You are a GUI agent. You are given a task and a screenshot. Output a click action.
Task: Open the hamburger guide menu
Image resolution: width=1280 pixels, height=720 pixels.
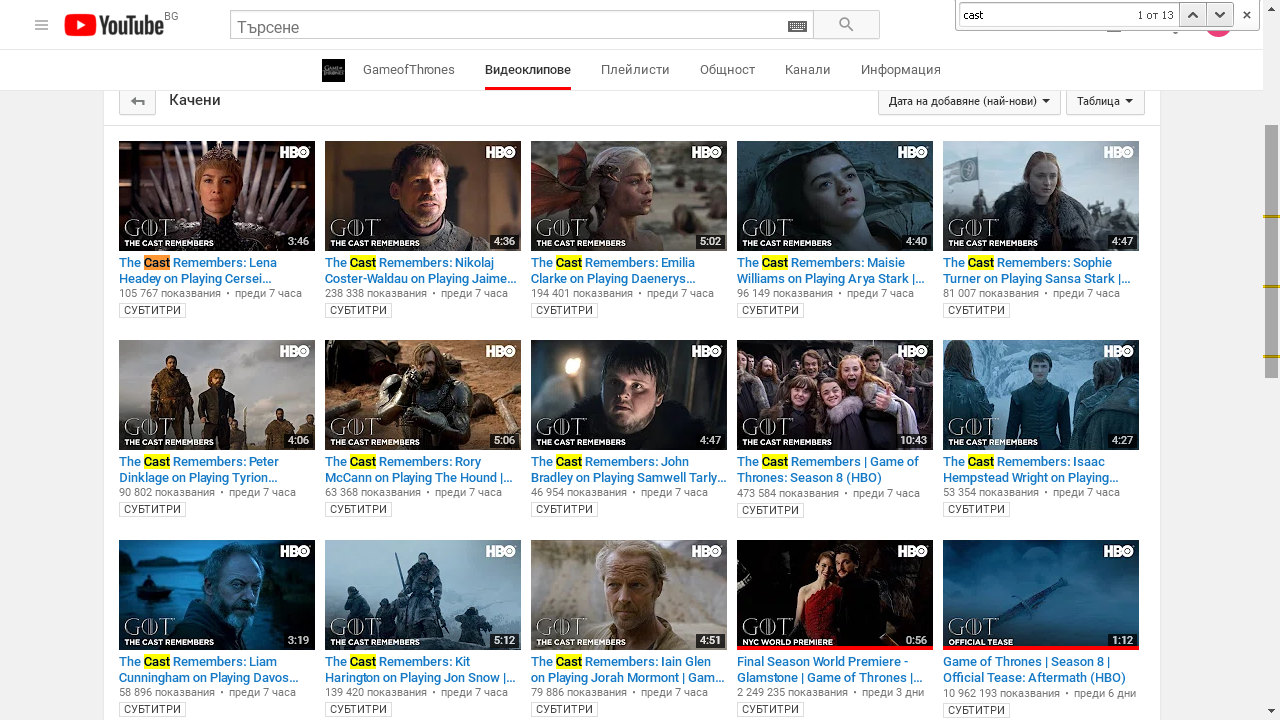41,25
